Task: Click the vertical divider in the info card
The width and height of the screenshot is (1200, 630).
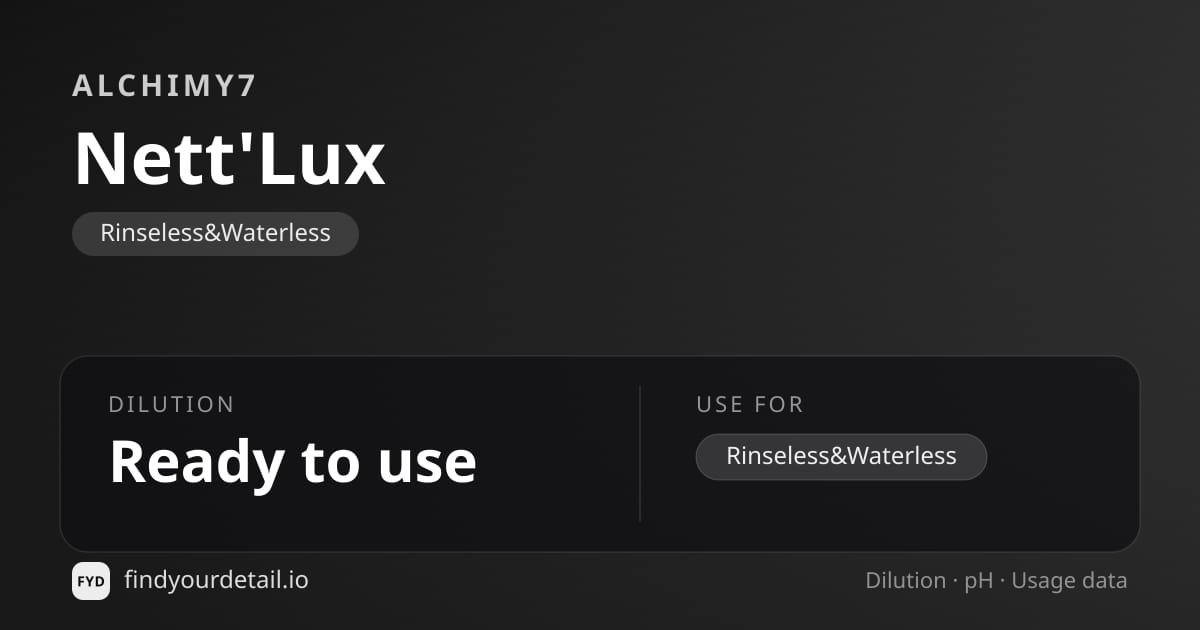Action: pos(640,453)
